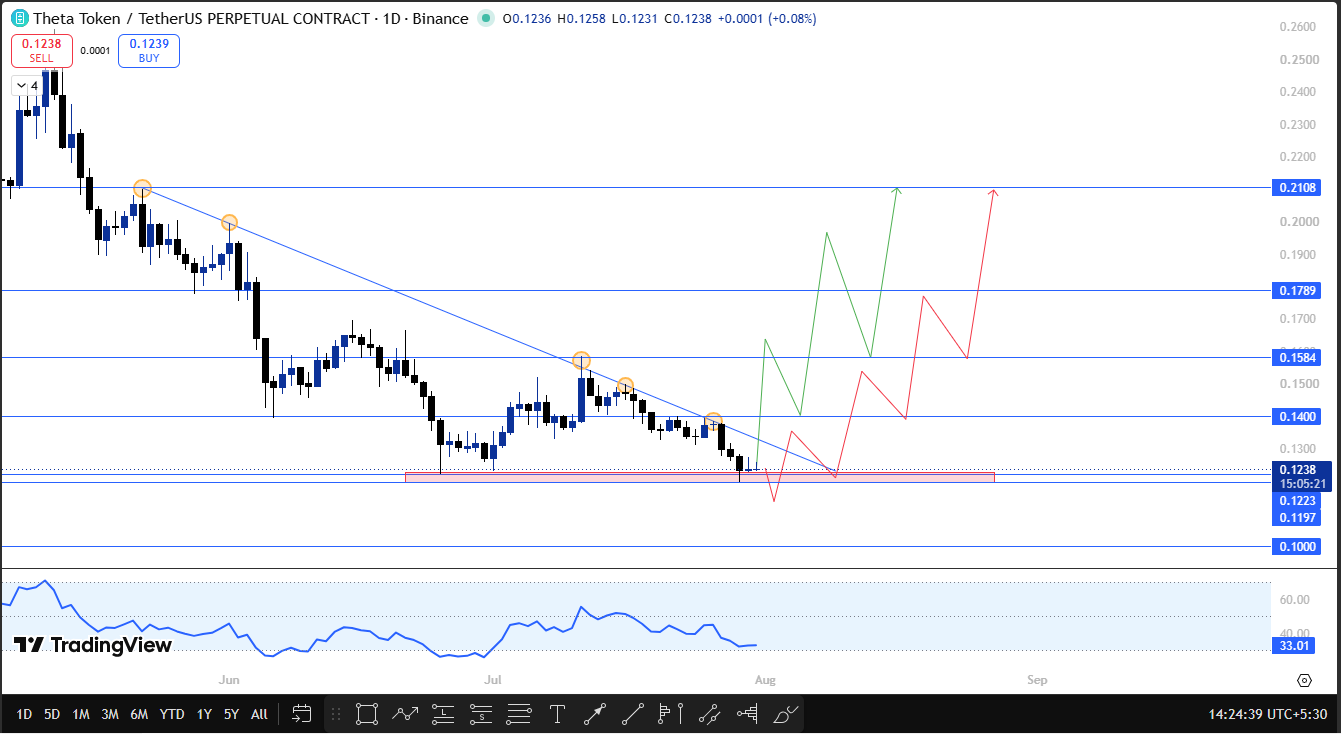This screenshot has width=1341, height=734.
Task: Click the TradingView logo
Action: 93,645
